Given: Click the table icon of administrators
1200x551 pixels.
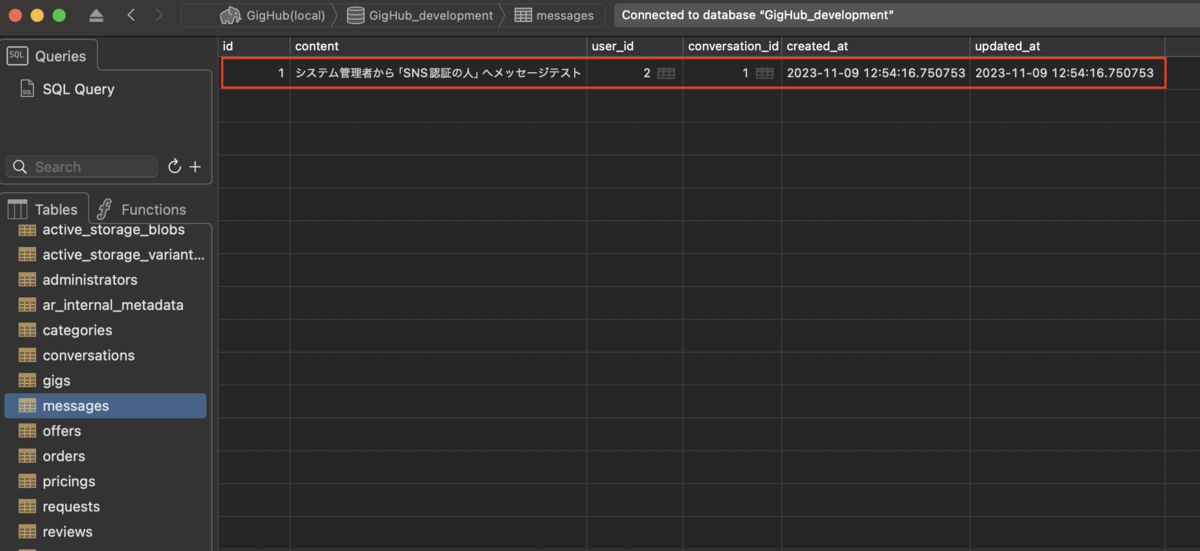Looking at the screenshot, I should coord(27,280).
